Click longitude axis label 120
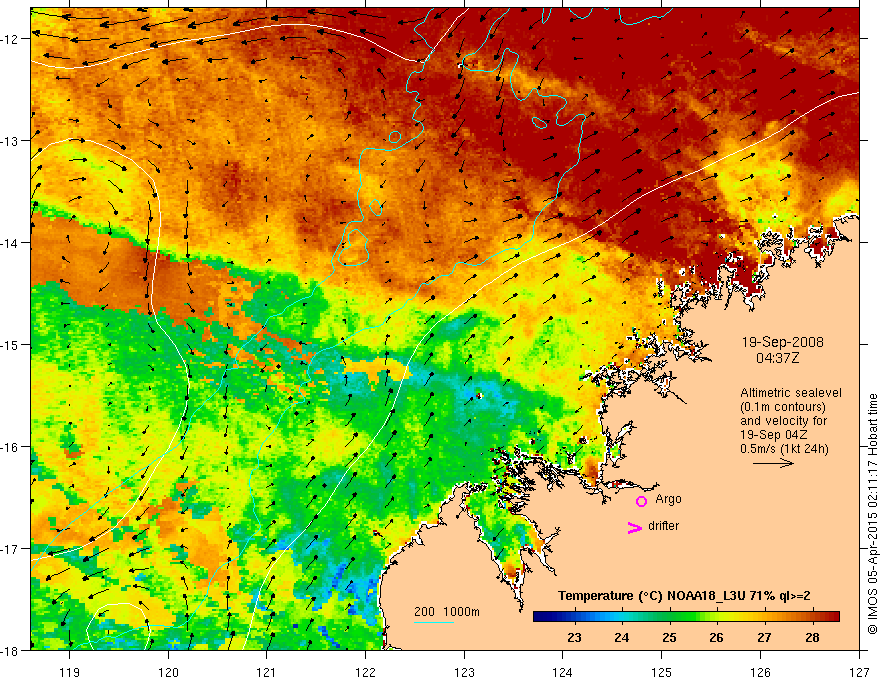880x680 pixels. (168, 672)
